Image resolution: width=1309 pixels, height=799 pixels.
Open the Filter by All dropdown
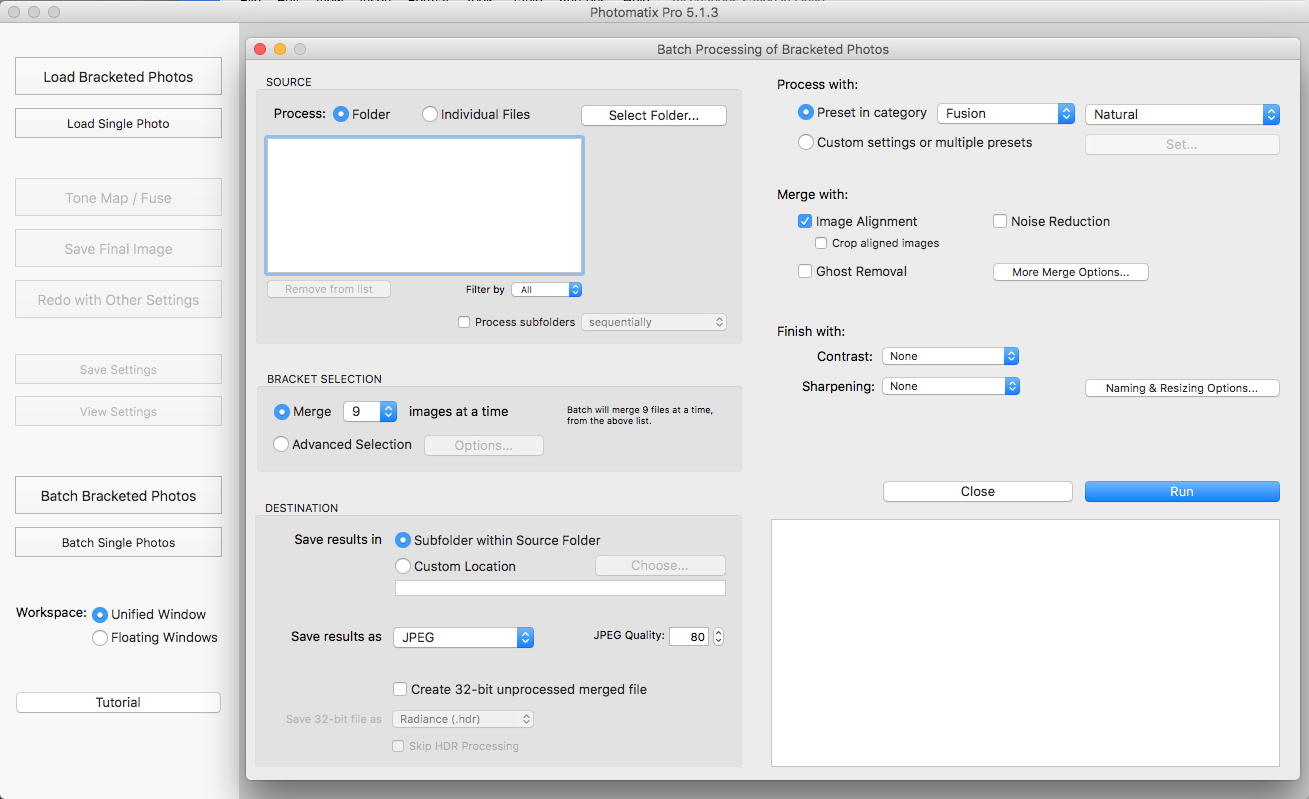[546, 290]
